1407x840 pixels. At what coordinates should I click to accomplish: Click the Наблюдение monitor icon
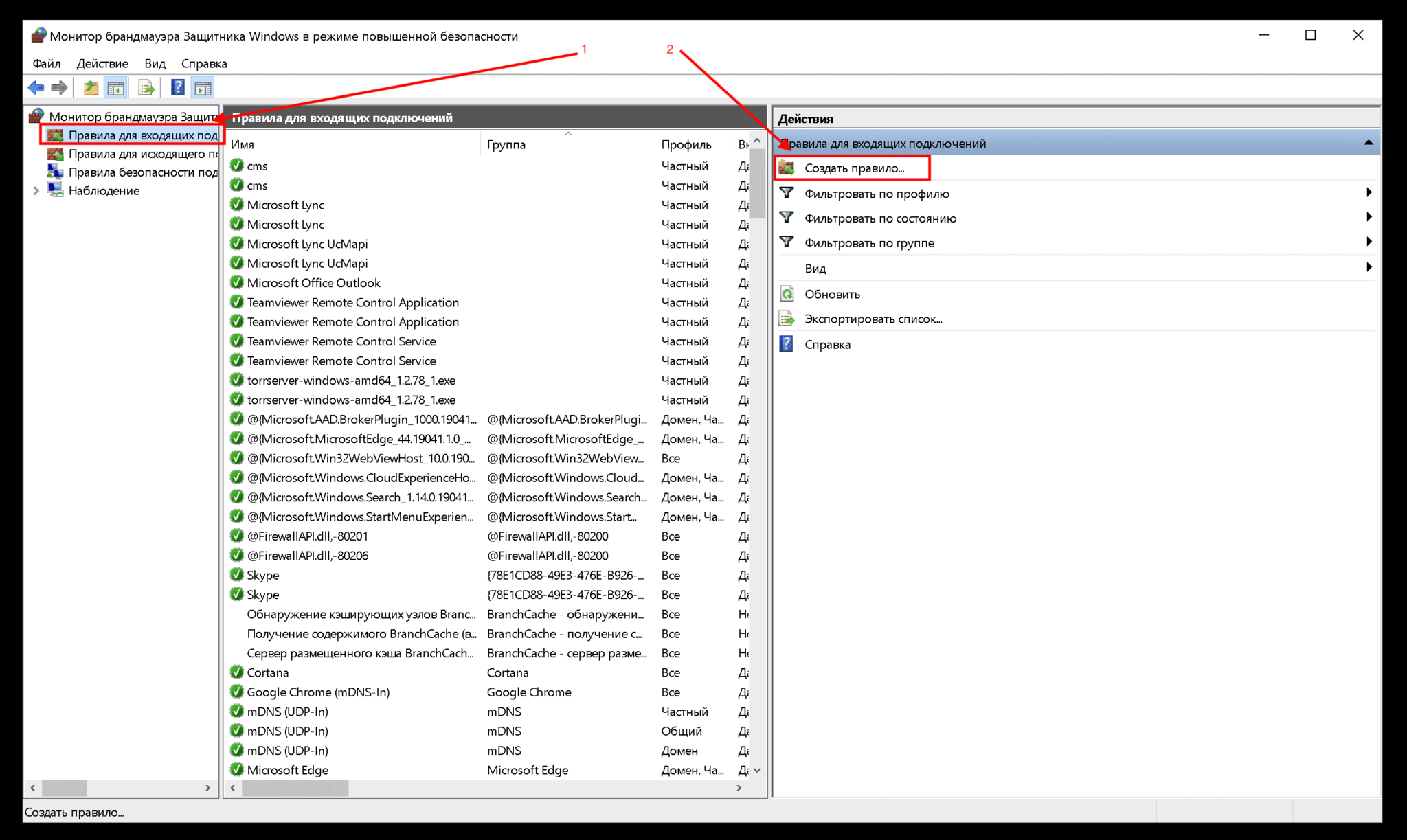(x=55, y=190)
